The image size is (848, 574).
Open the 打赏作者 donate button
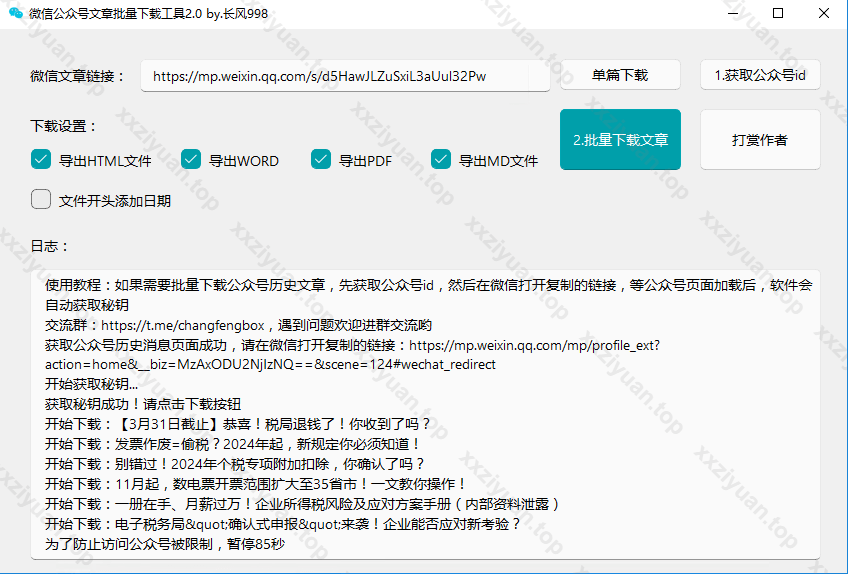click(760, 140)
